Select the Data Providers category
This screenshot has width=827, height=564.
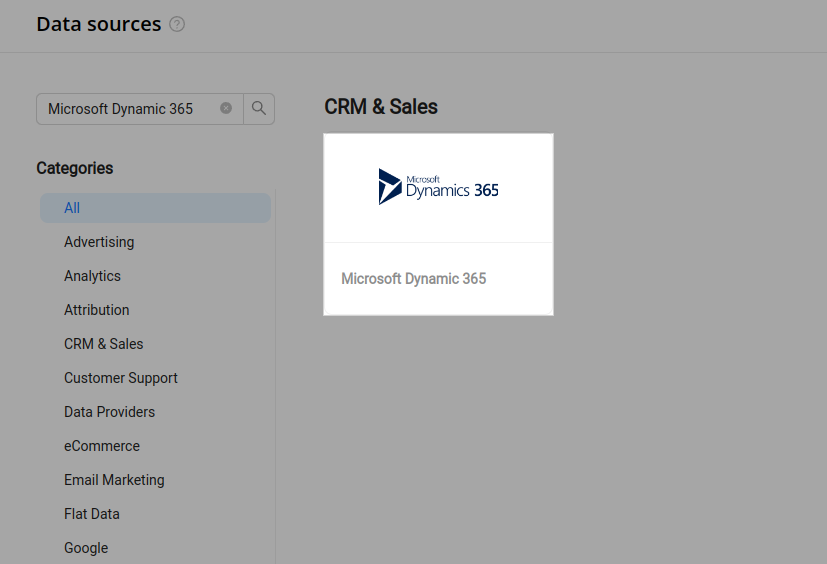[x=109, y=412]
